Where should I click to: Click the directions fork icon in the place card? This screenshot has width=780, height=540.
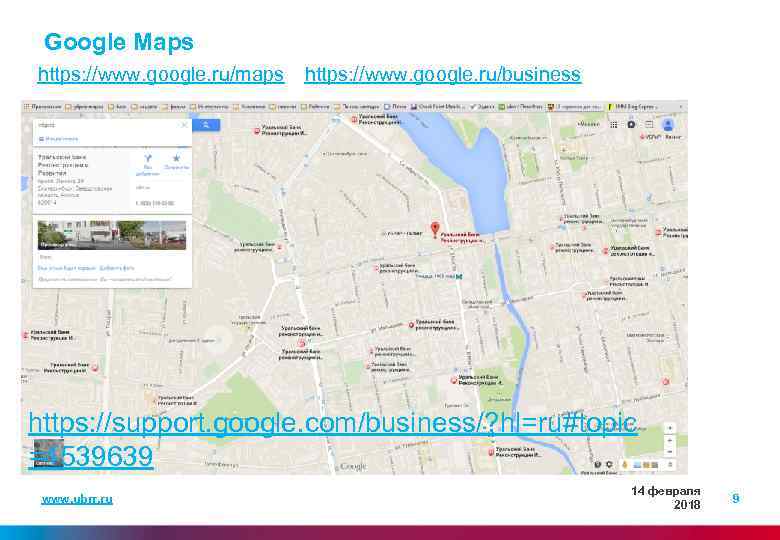[x=147, y=159]
